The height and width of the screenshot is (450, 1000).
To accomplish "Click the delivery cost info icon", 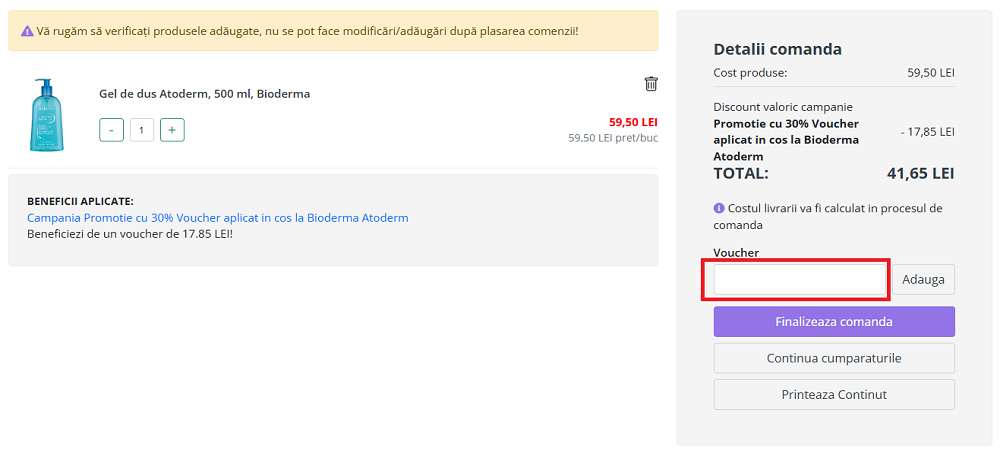I will pos(719,208).
